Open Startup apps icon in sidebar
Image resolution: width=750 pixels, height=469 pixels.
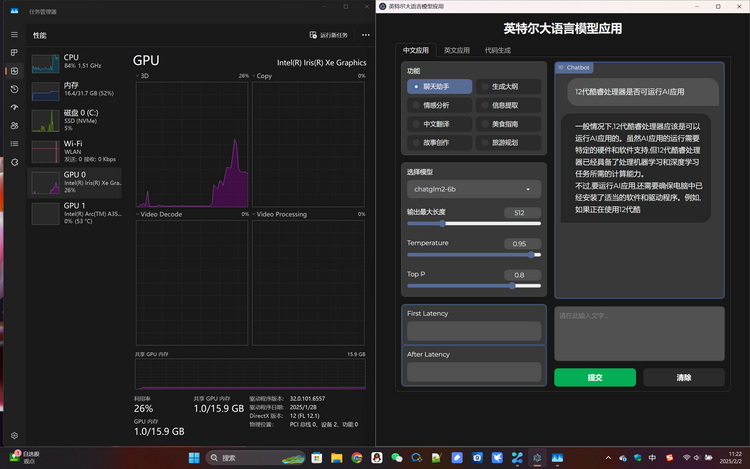(x=14, y=108)
